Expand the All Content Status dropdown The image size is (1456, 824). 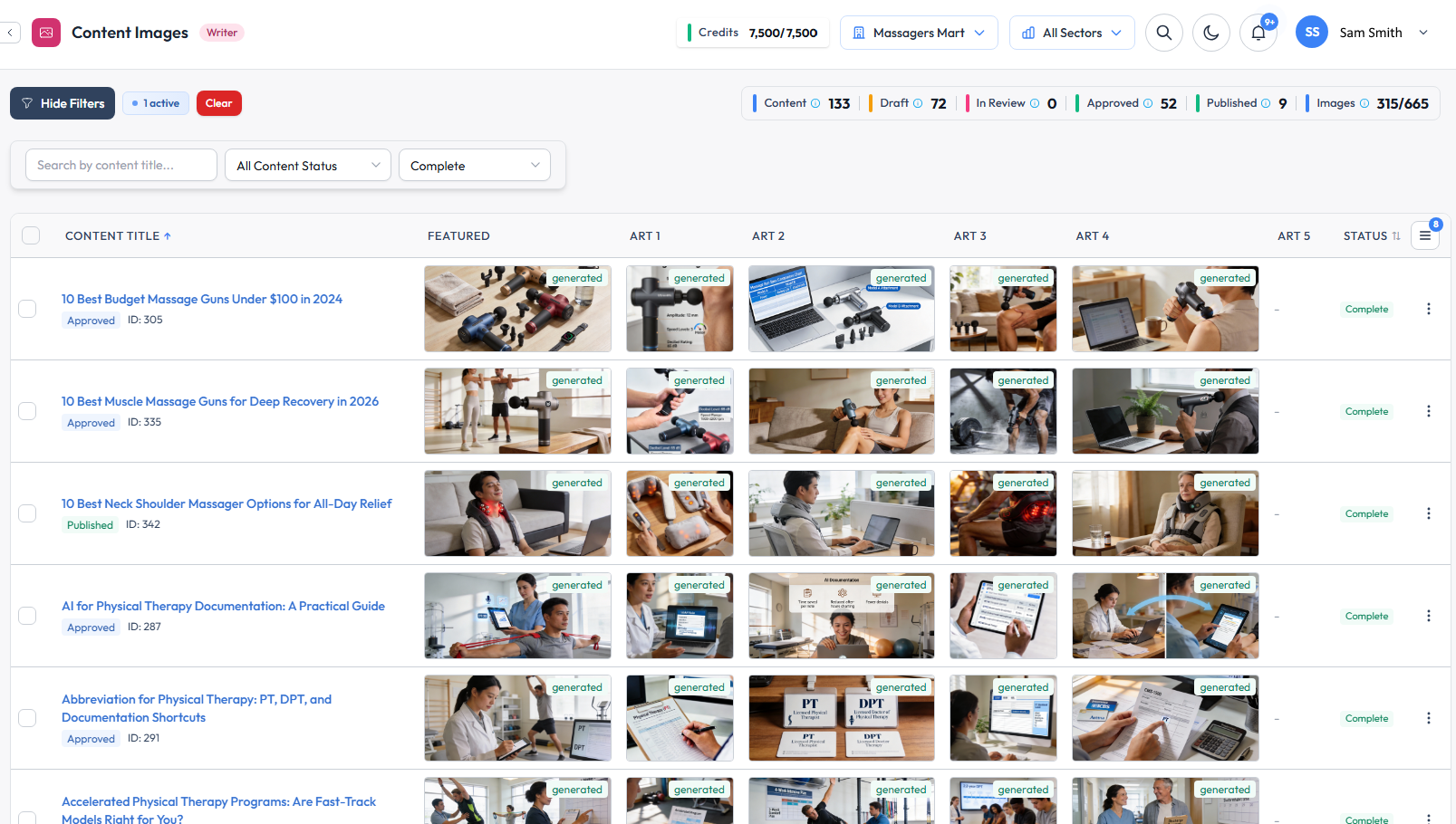[307, 165]
